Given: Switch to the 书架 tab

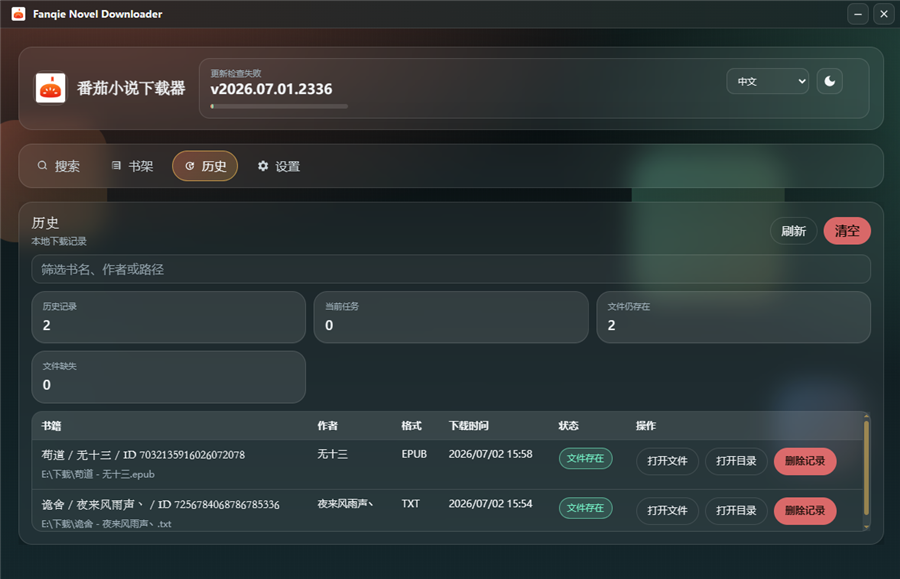Looking at the screenshot, I should pos(132,166).
